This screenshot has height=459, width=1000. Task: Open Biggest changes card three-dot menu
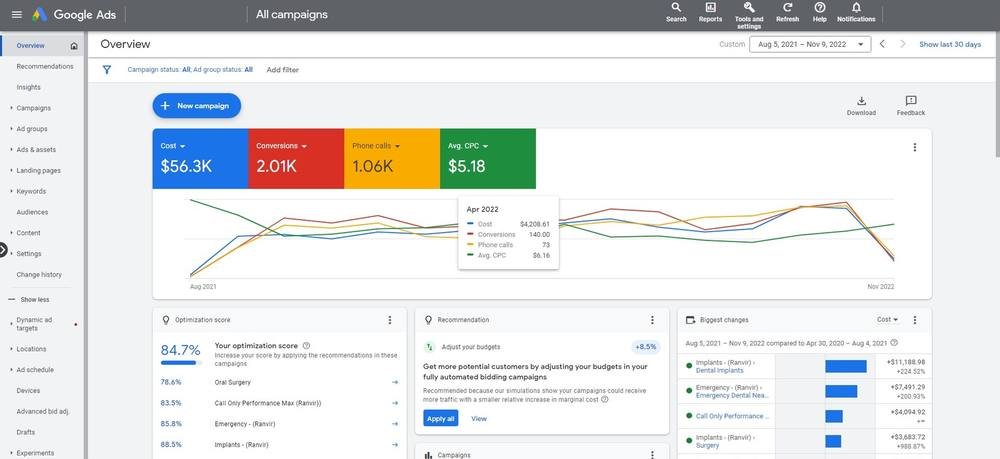[x=915, y=320]
